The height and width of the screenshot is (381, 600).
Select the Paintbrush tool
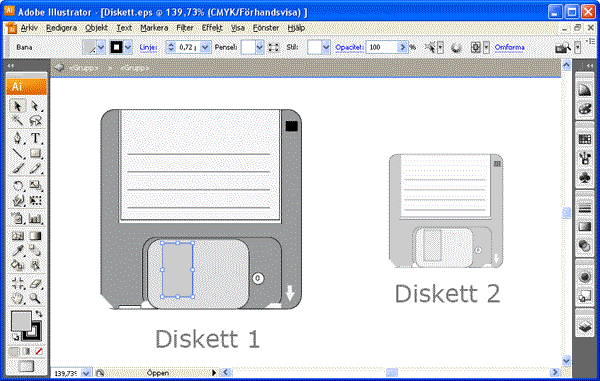pyautogui.click(x=18, y=168)
